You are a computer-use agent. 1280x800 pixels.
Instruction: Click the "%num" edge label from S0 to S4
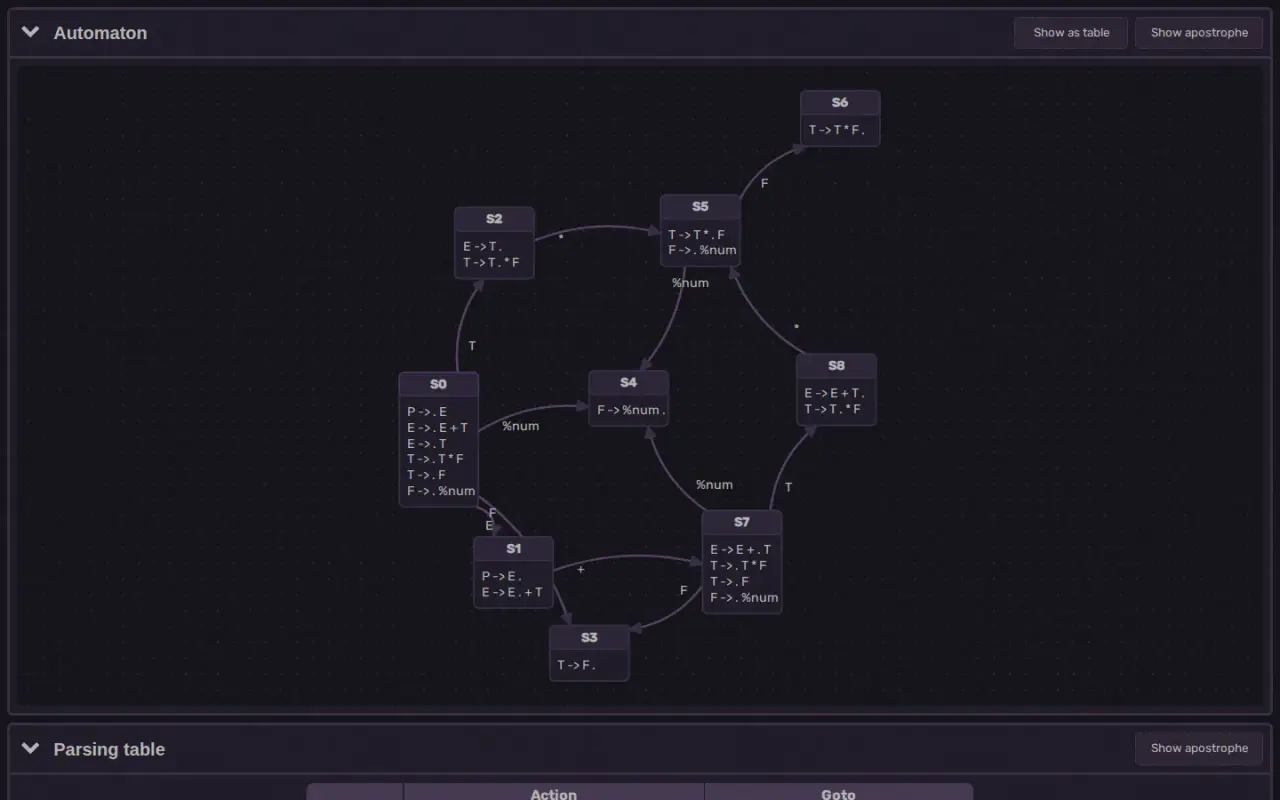[520, 426]
